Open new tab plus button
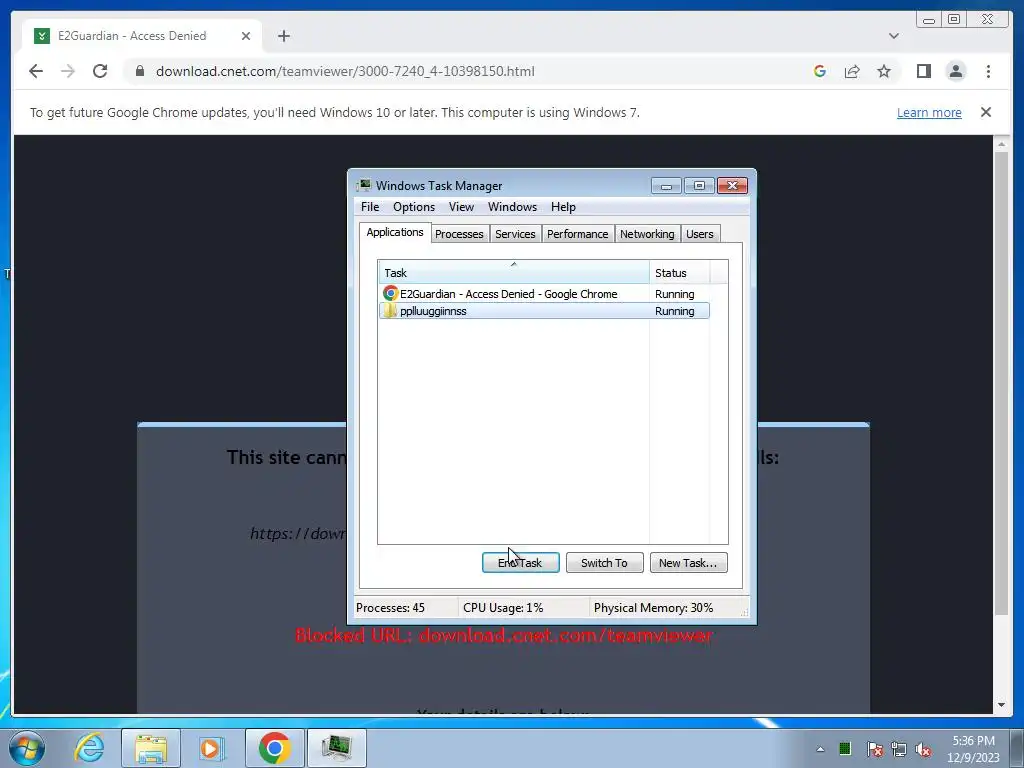This screenshot has height=768, width=1024. 283,36
